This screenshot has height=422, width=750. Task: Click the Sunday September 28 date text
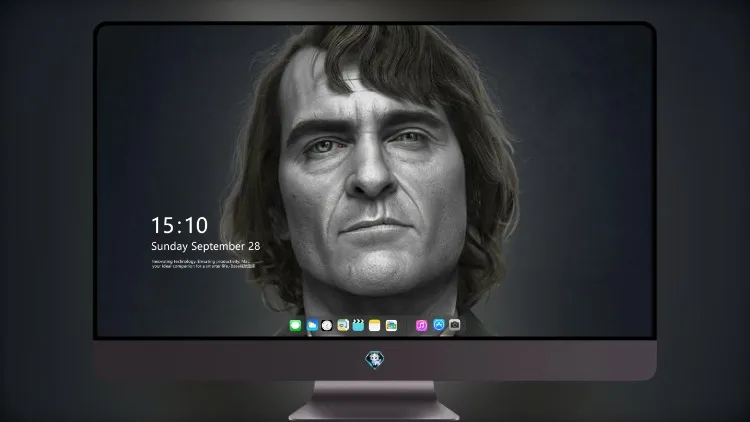coord(206,246)
